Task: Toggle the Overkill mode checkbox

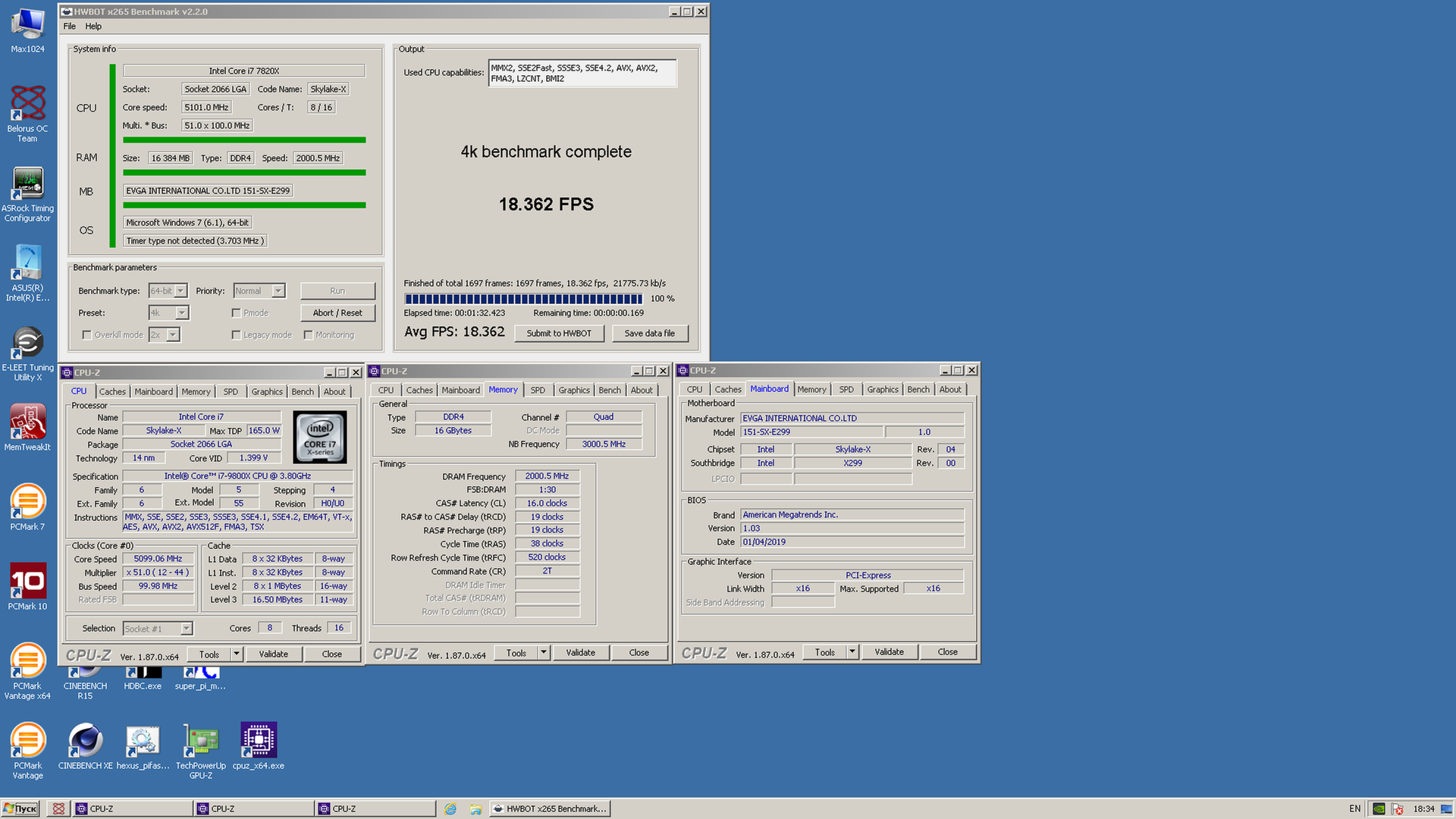Action: pos(86,335)
